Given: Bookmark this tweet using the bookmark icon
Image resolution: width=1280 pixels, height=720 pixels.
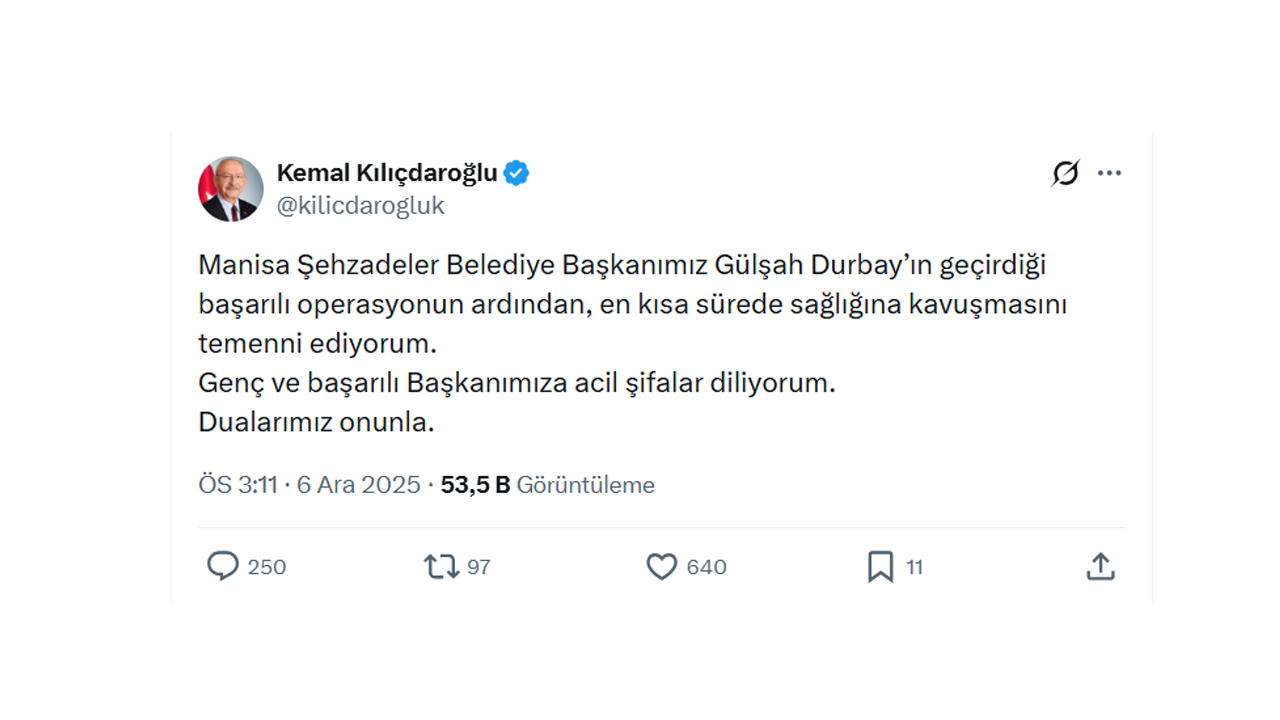Looking at the screenshot, I should coord(880,567).
